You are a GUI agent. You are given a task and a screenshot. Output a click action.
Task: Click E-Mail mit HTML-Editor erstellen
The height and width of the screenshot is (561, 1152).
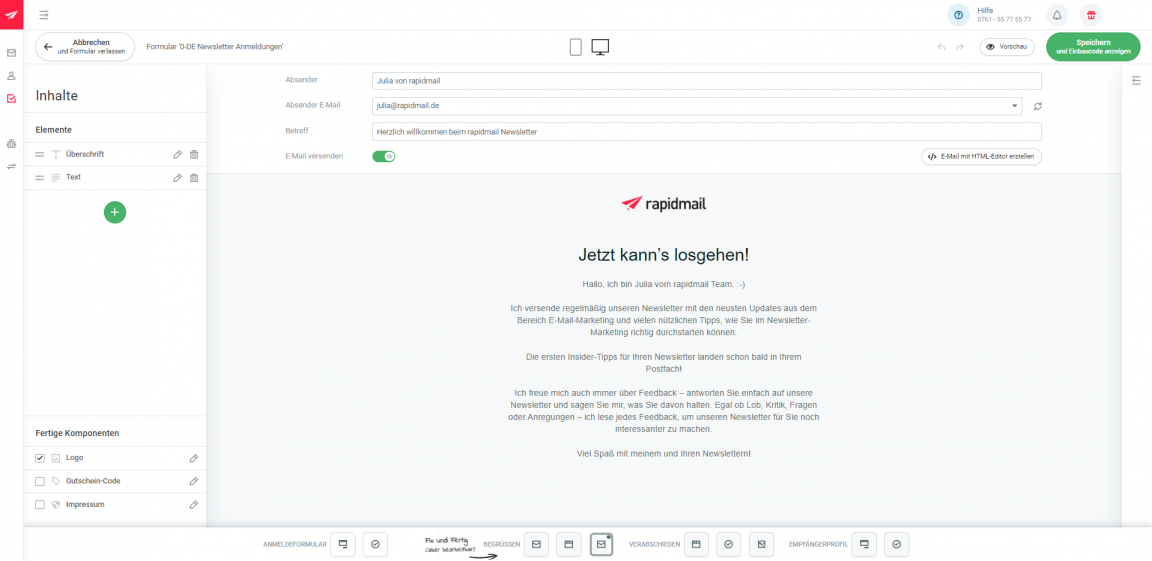tap(982, 156)
